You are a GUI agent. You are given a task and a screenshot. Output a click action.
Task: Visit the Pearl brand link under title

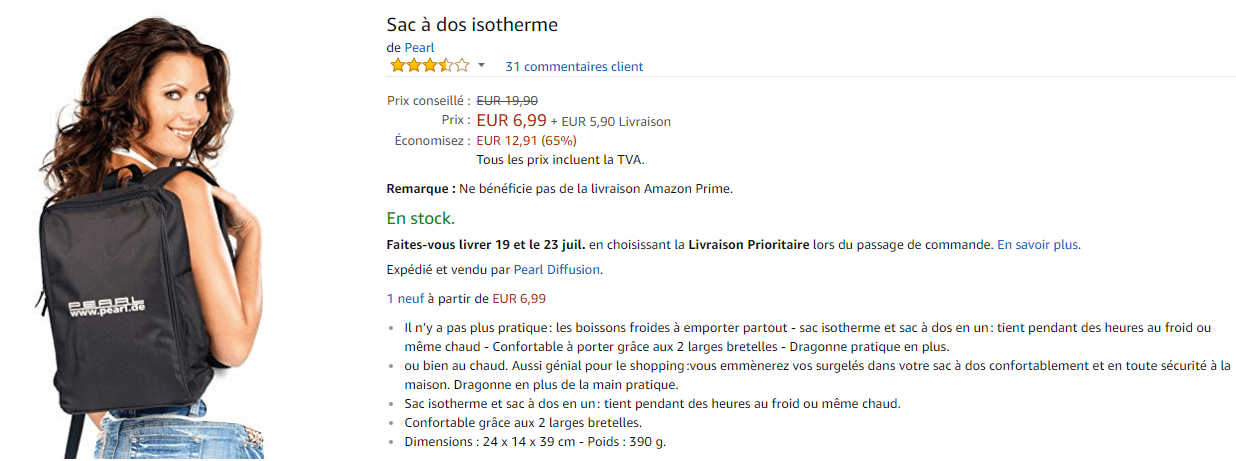coord(419,47)
